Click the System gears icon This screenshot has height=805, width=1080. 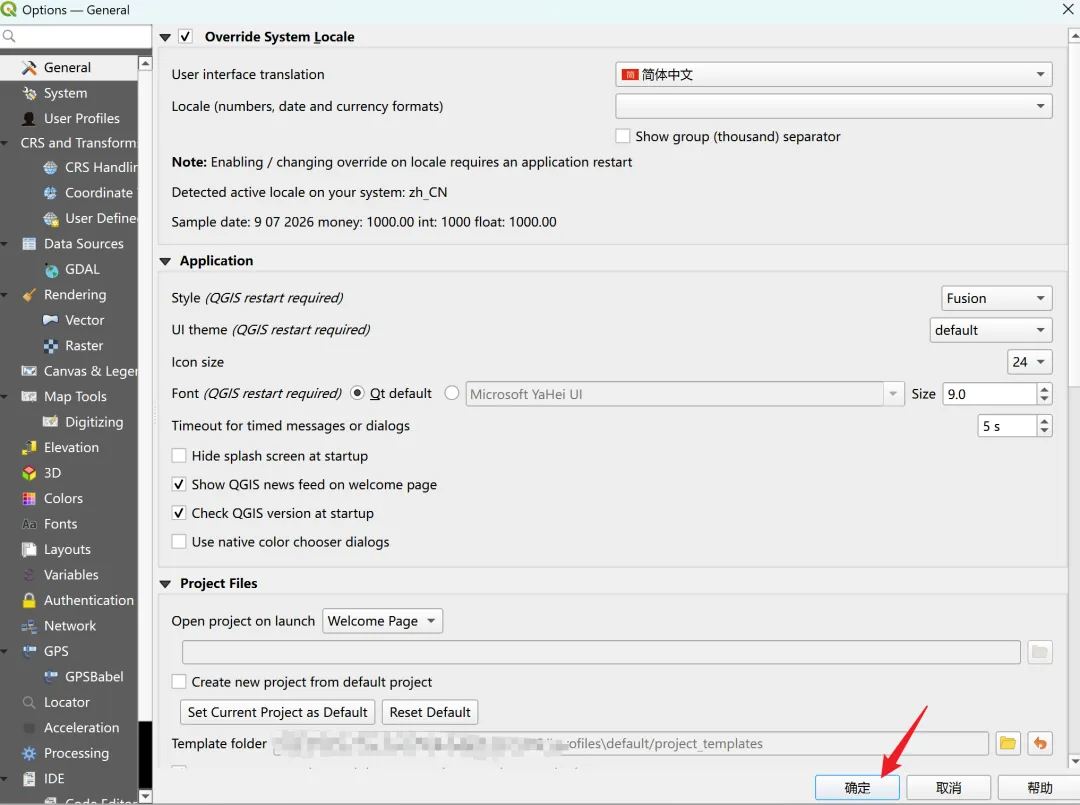coord(29,93)
